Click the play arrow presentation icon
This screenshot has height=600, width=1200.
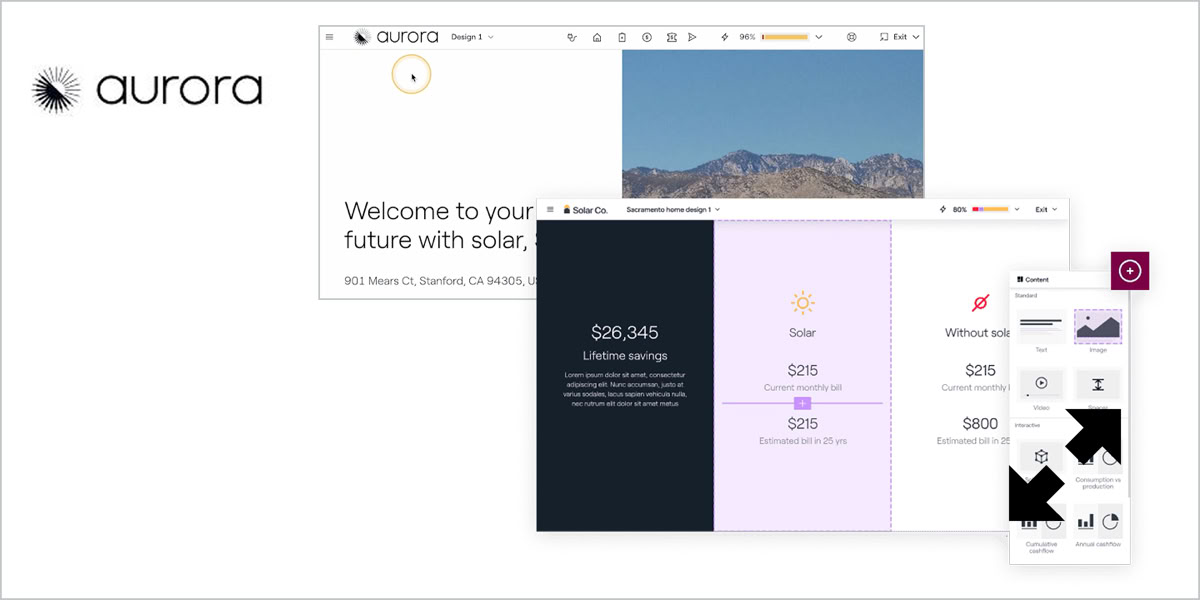[692, 37]
